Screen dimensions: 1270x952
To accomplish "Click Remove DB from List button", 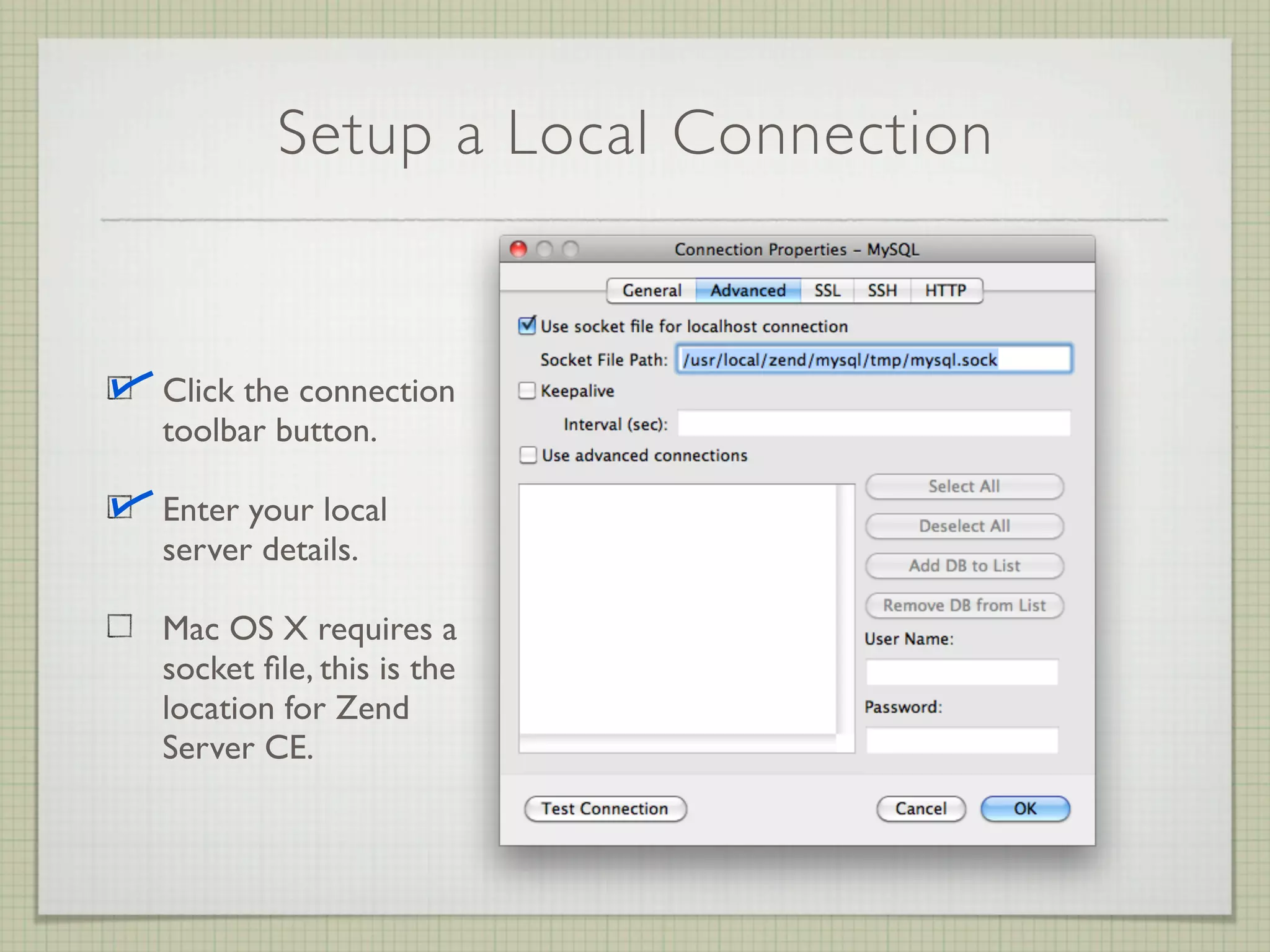I will 964,606.
